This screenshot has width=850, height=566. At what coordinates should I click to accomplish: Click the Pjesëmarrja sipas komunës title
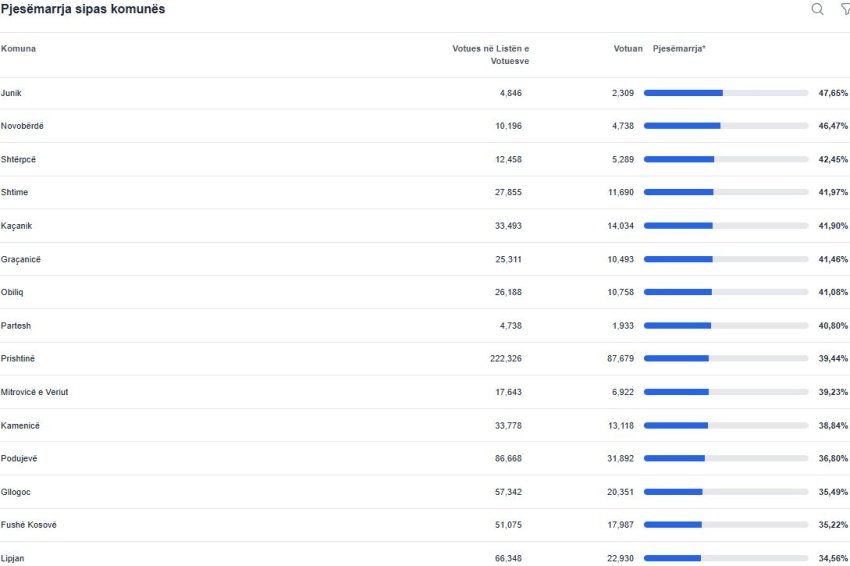coord(83,9)
